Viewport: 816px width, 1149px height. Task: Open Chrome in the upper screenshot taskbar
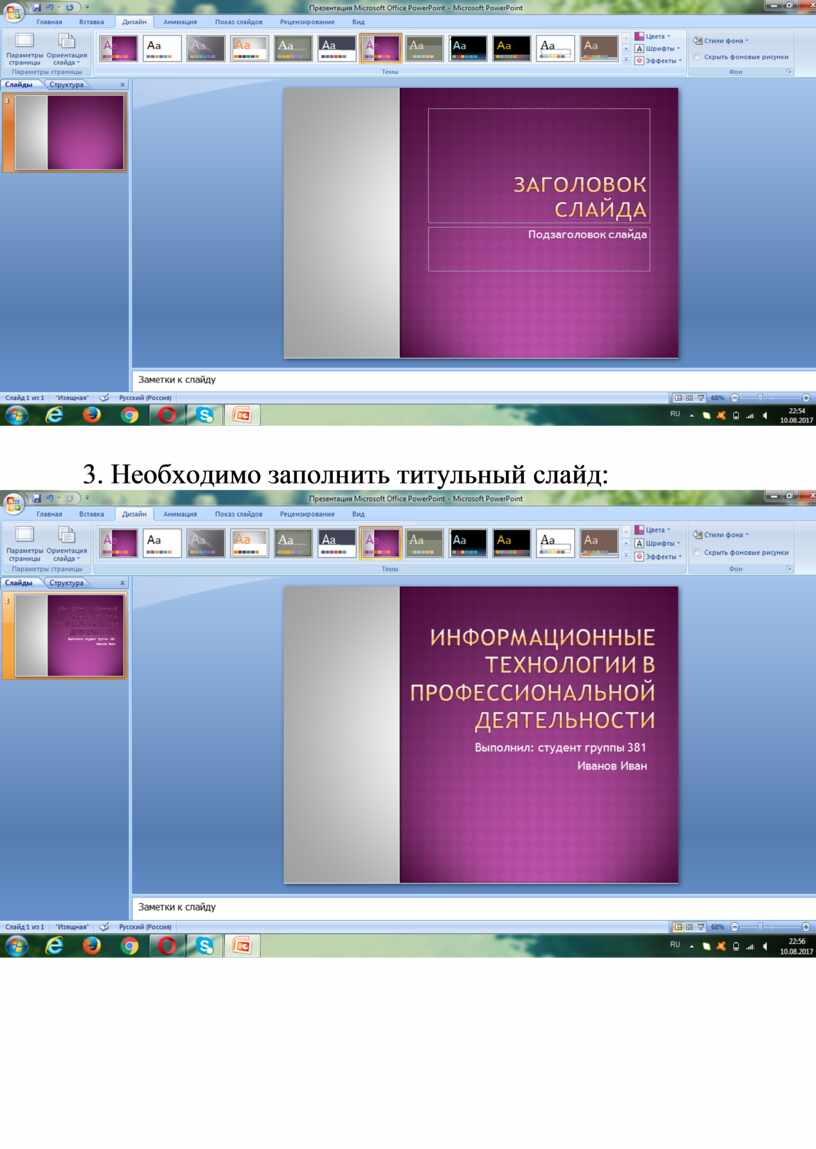click(x=130, y=415)
